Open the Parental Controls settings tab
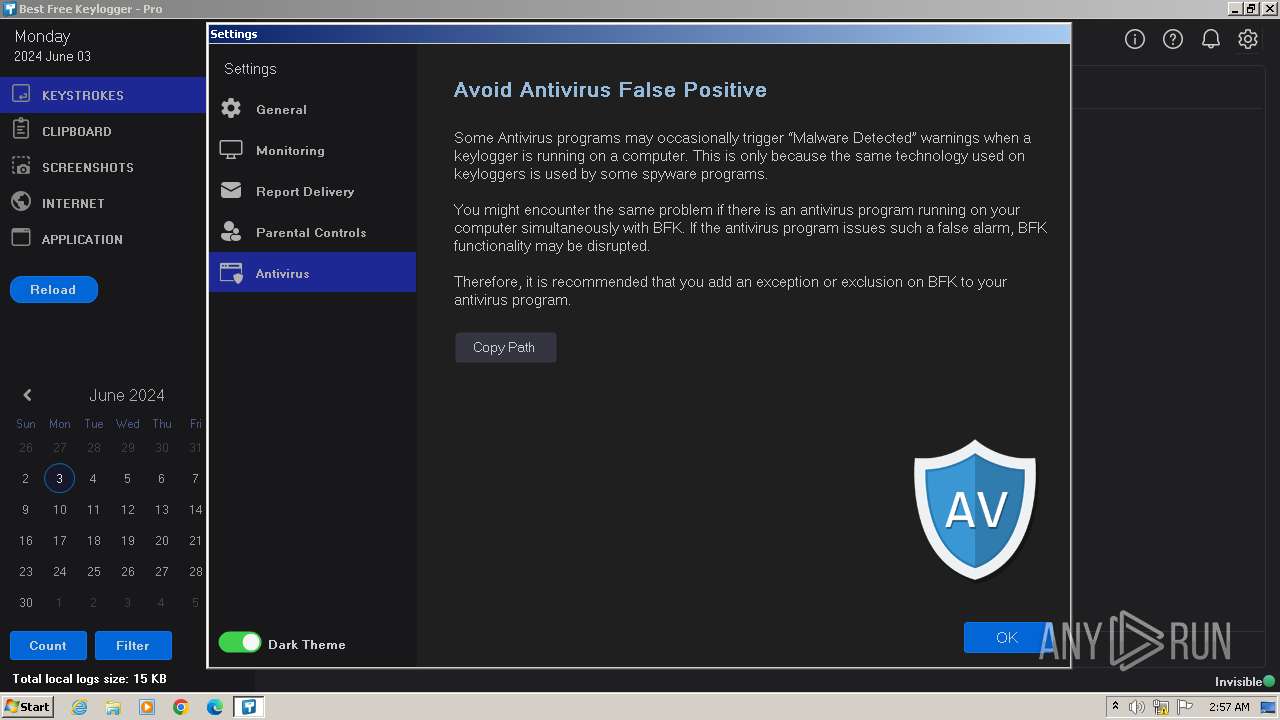 [312, 232]
